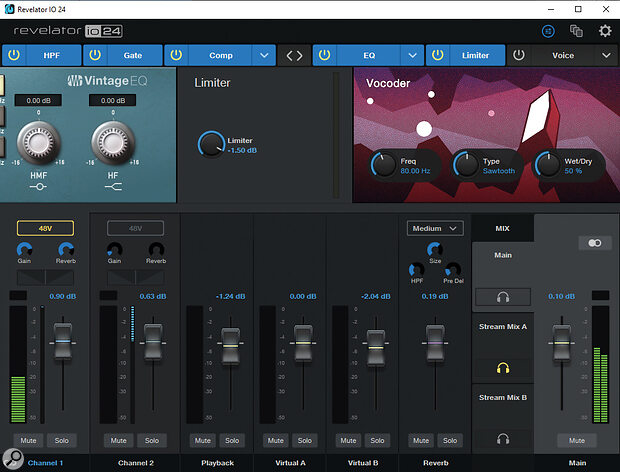620x472 pixels.
Task: Disable 48V phantom power on Channel 1
Action: [45, 228]
